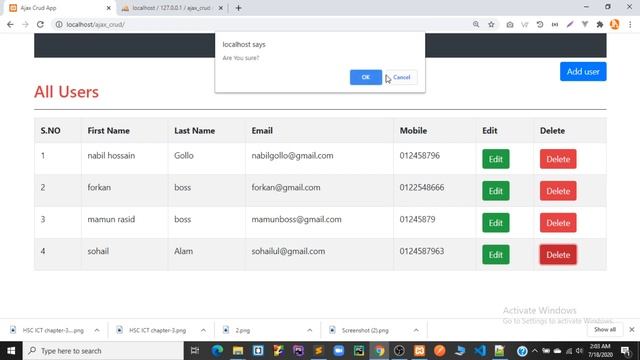Open File Explorer from taskbar
The image size is (640, 360).
pyautogui.click(x=238, y=351)
